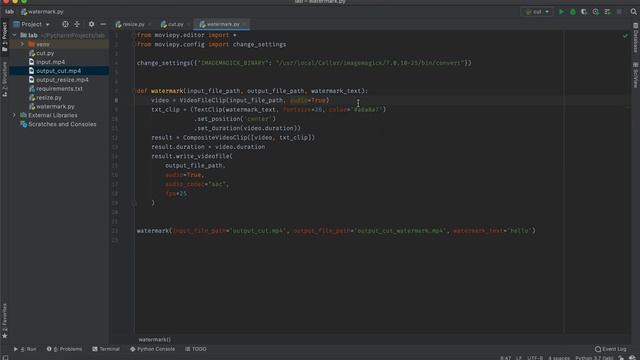Click the Python 3.7 interpreter selector
This screenshot has height=360, width=640.
click(594, 358)
